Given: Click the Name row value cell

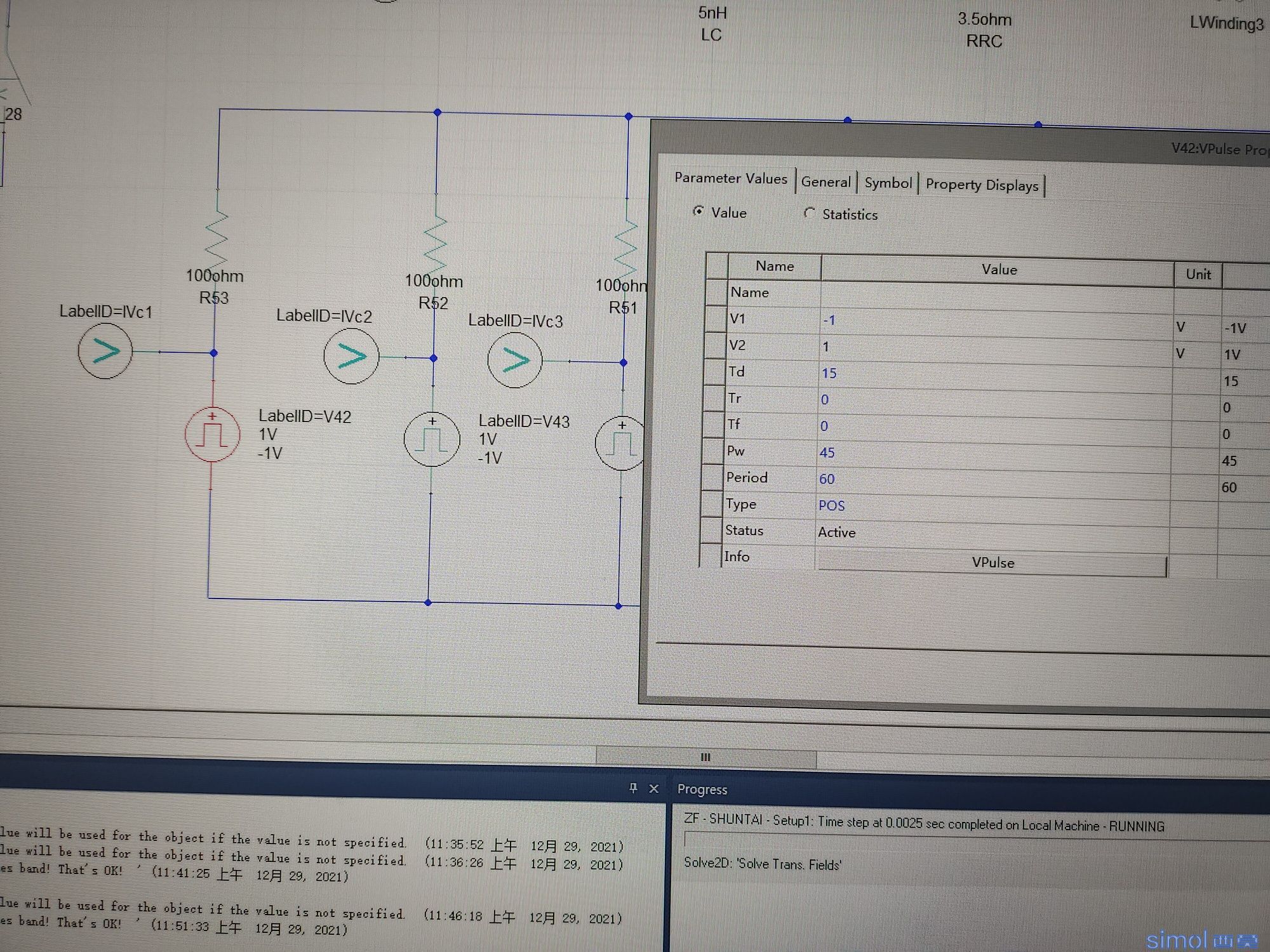Looking at the screenshot, I should tap(996, 296).
